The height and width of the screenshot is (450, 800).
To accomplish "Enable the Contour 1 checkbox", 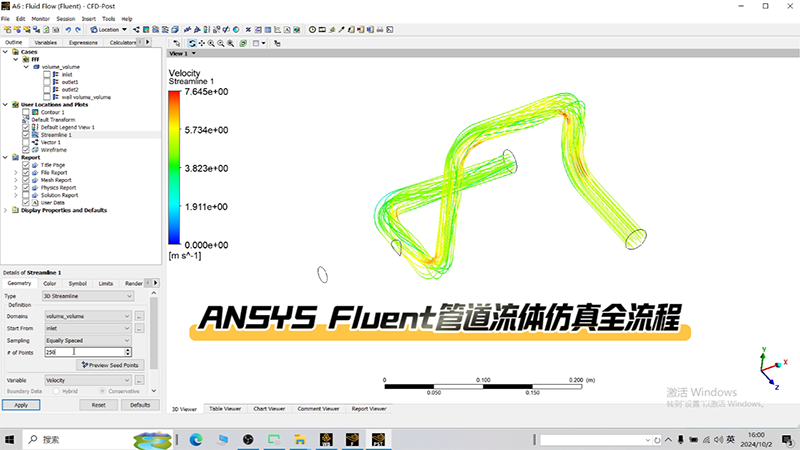I will [26, 112].
